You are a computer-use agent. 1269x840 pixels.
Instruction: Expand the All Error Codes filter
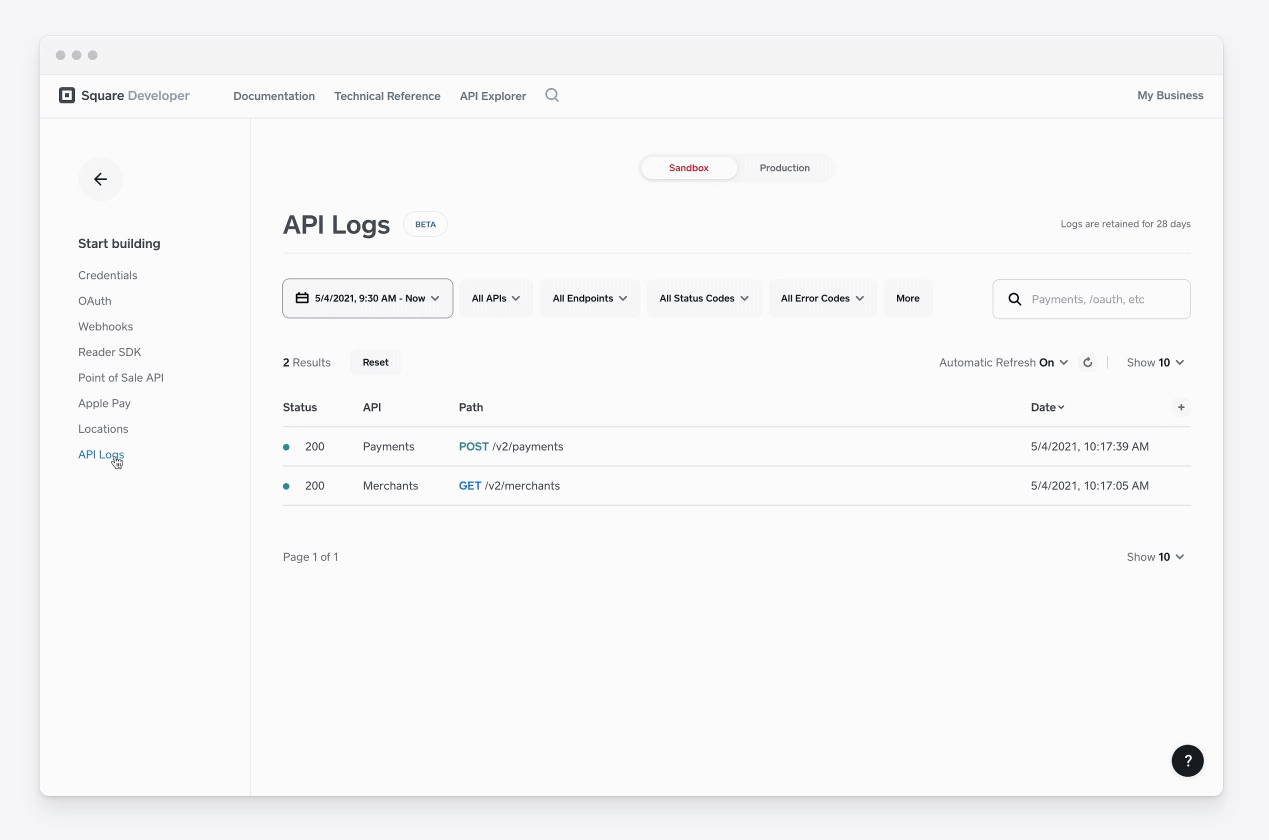tap(823, 298)
